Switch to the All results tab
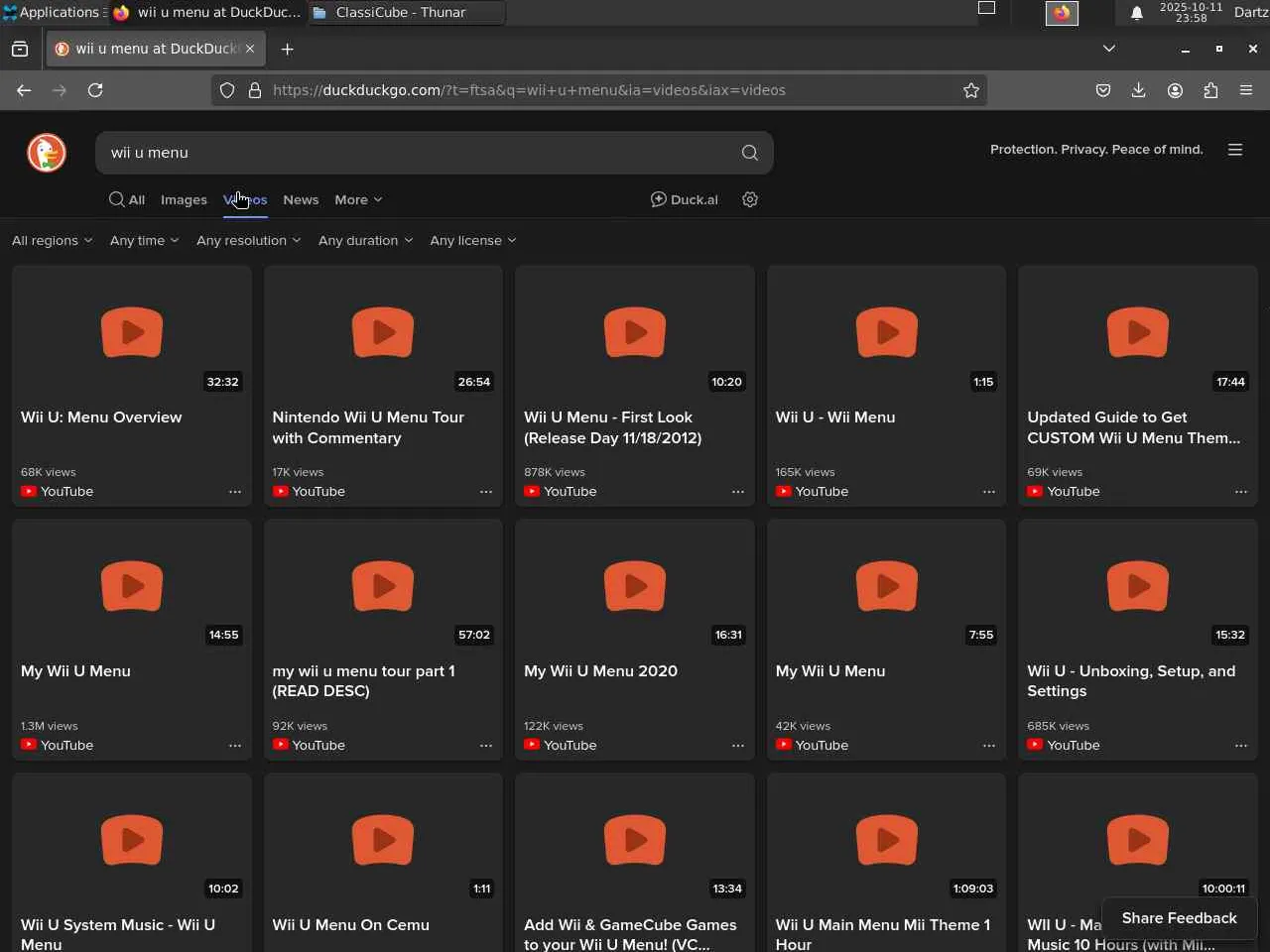 pos(127,199)
